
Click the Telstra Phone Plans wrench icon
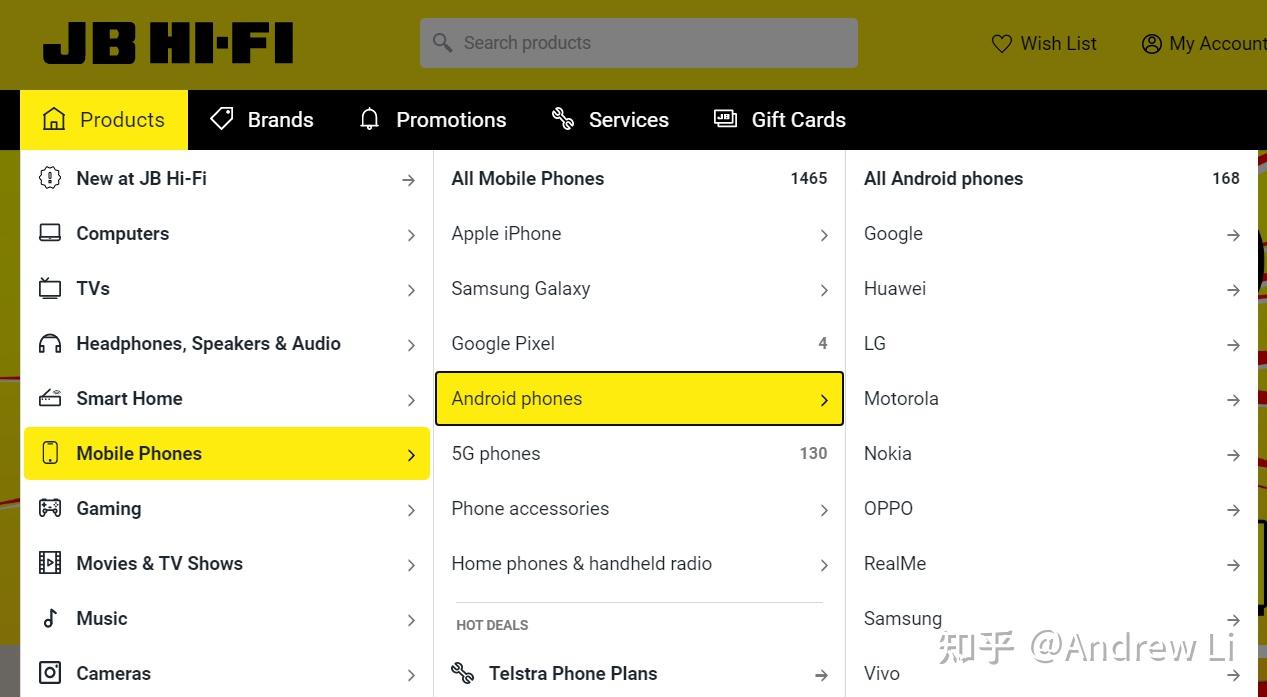pyautogui.click(x=463, y=673)
